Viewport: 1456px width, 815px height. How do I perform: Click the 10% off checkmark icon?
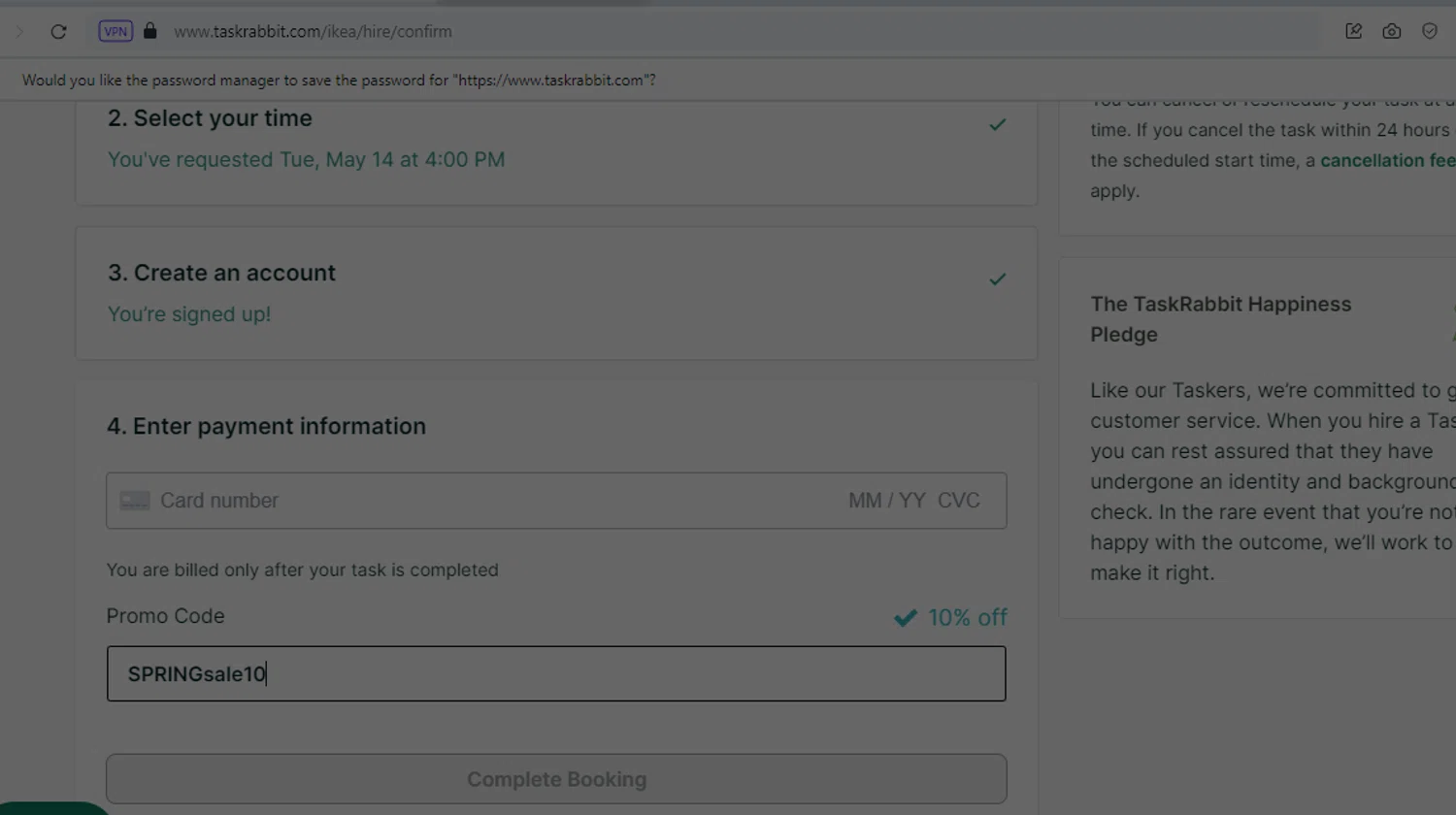click(906, 618)
